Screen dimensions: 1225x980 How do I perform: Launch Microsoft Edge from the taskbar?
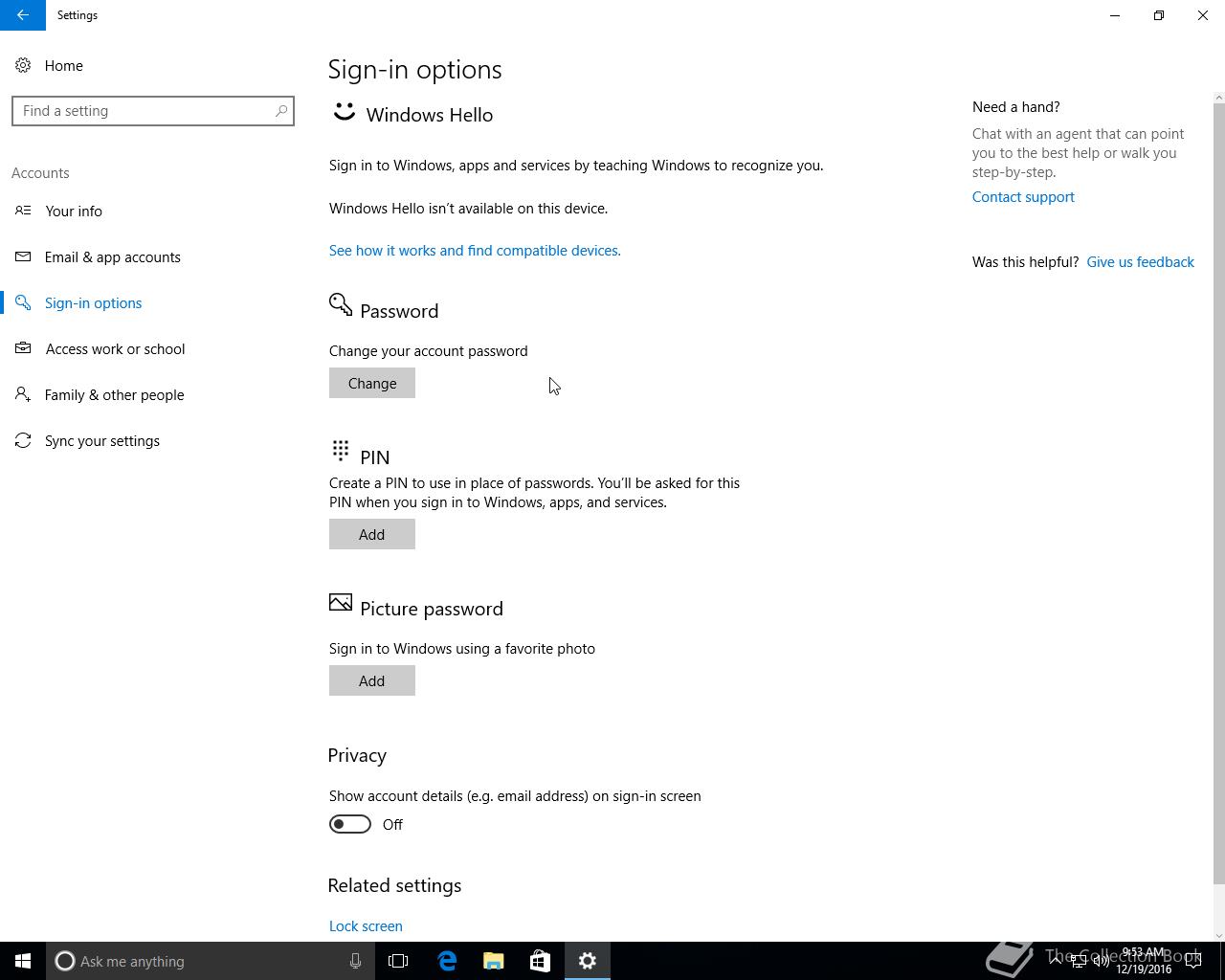[447, 961]
